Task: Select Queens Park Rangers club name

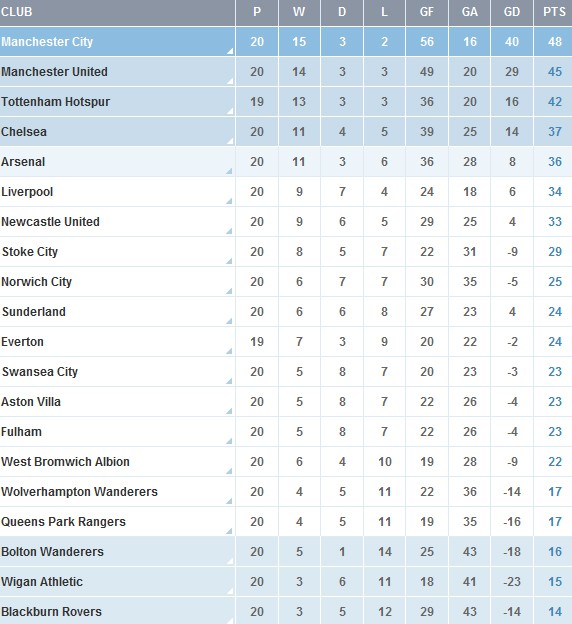Action: click(64, 522)
